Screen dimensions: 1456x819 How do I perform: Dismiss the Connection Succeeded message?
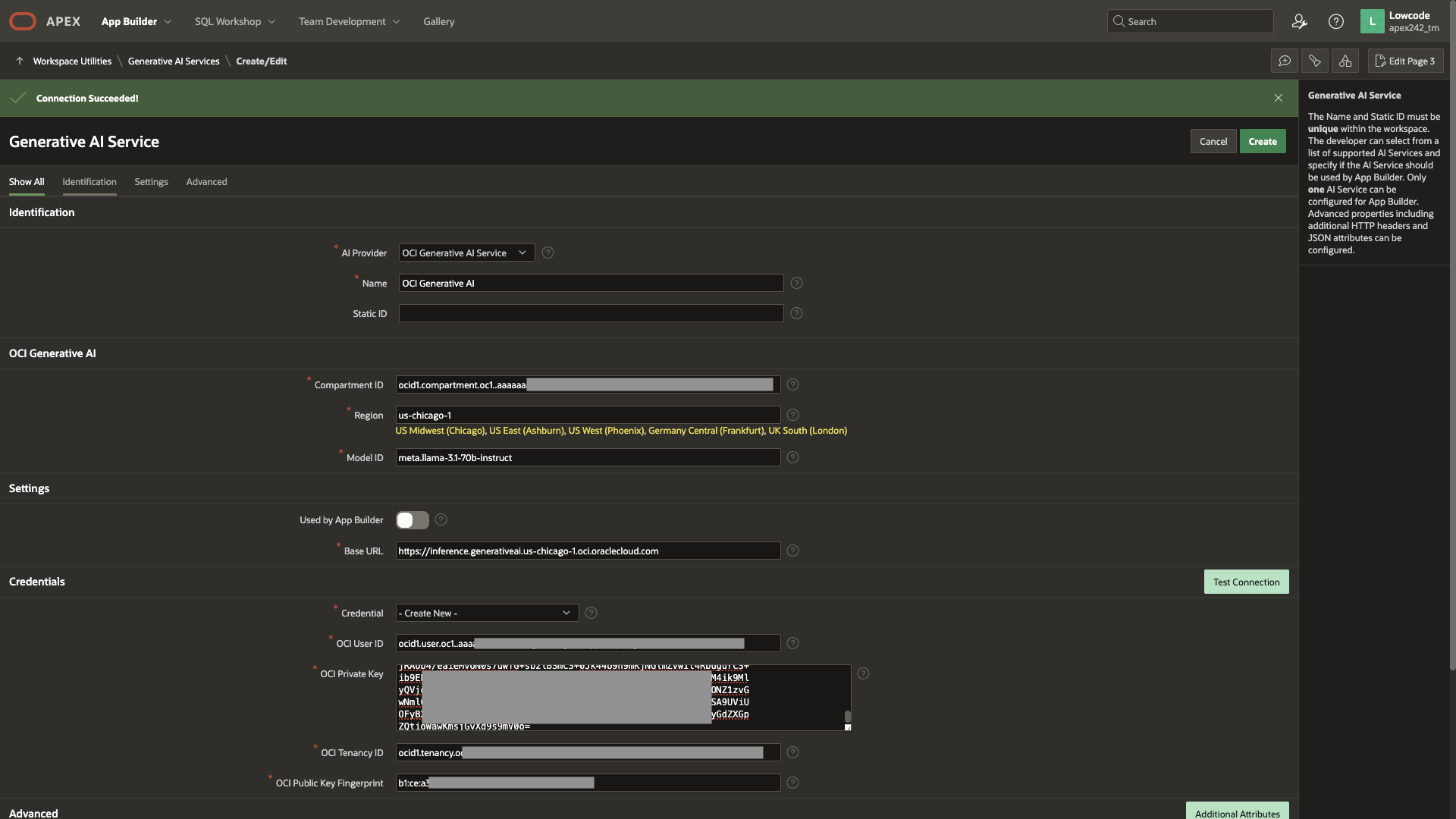pos(1279,98)
